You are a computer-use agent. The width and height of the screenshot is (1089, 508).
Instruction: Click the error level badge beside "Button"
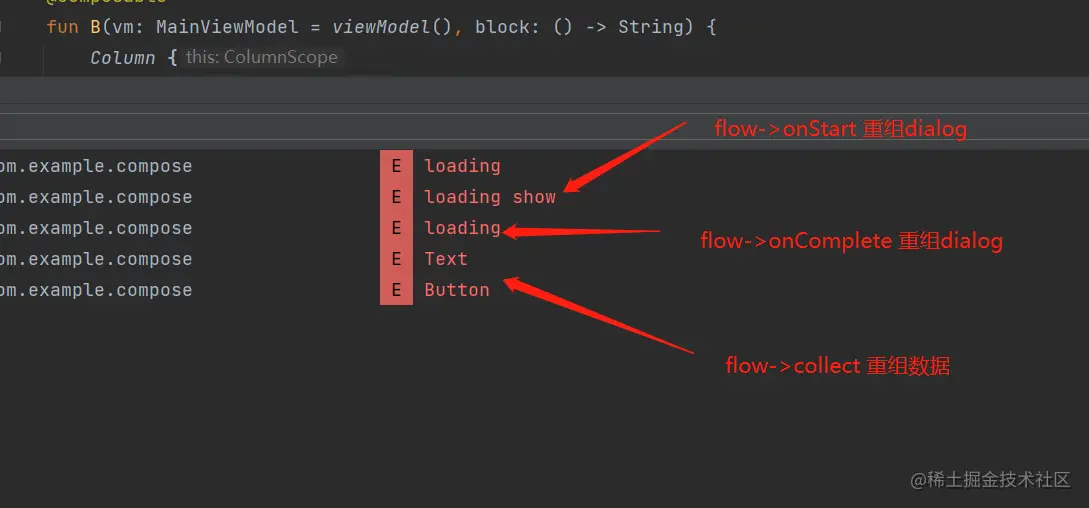pos(396,290)
